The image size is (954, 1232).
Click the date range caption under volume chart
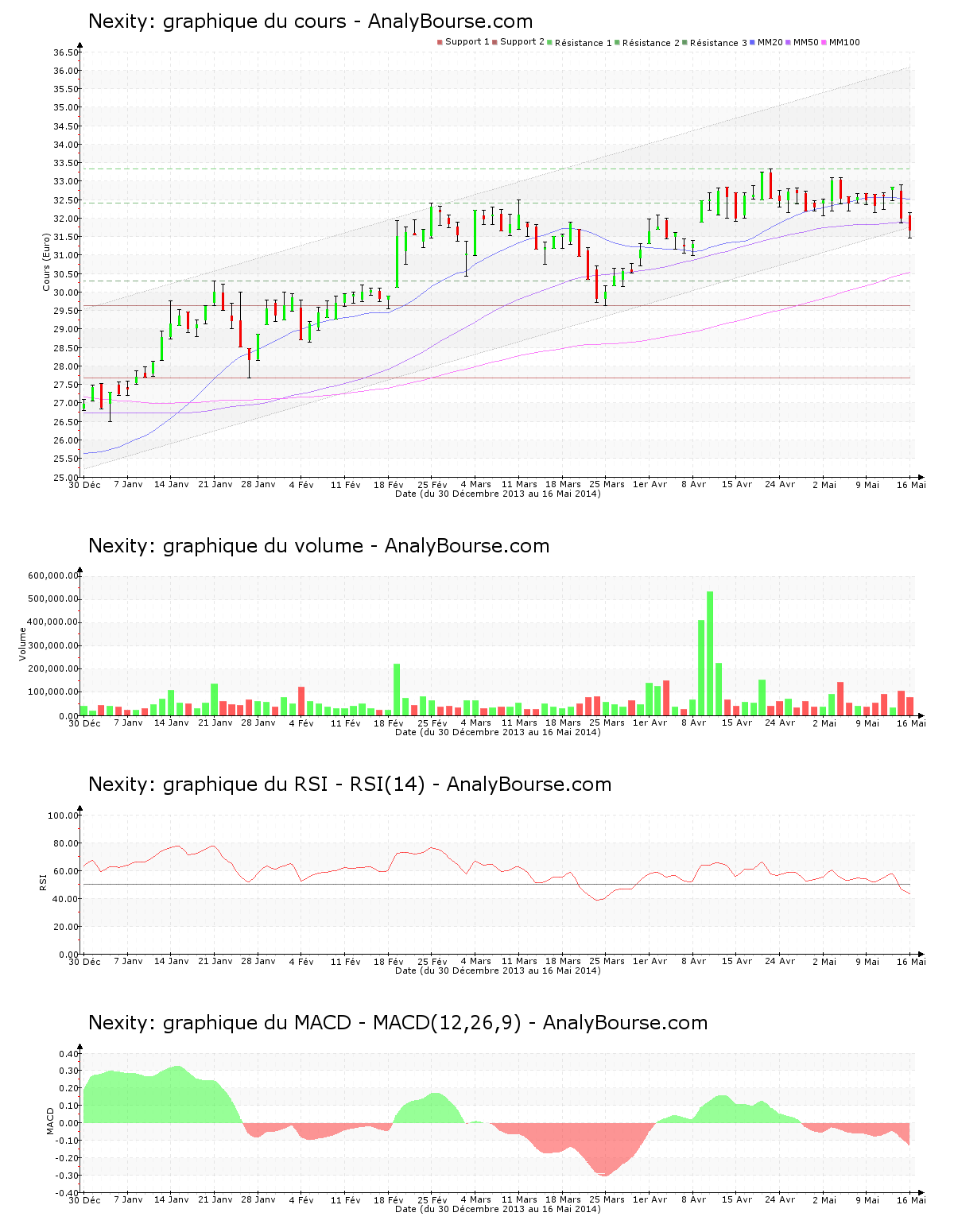tap(498, 732)
